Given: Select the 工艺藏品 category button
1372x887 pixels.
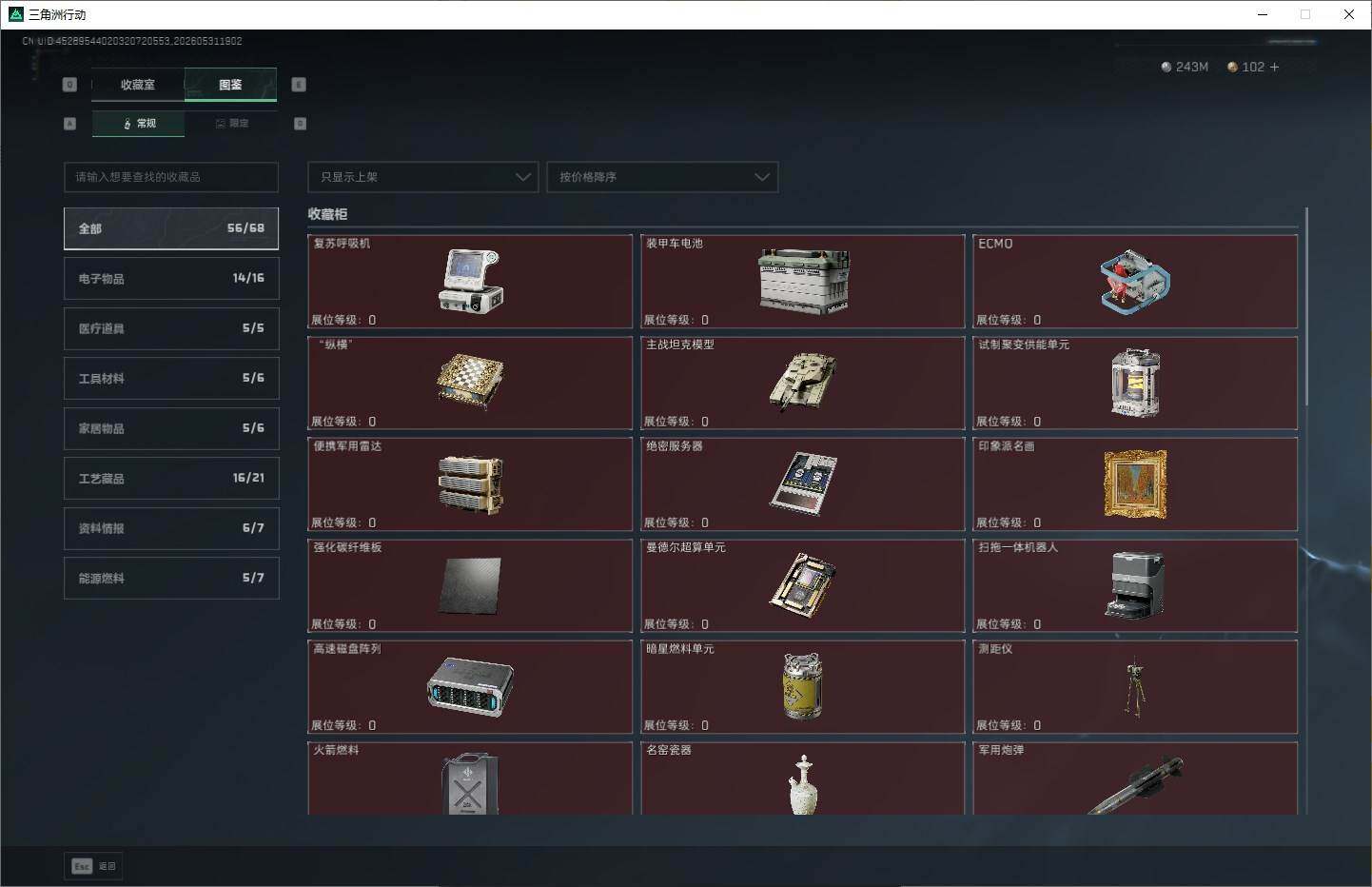Looking at the screenshot, I should [x=171, y=478].
